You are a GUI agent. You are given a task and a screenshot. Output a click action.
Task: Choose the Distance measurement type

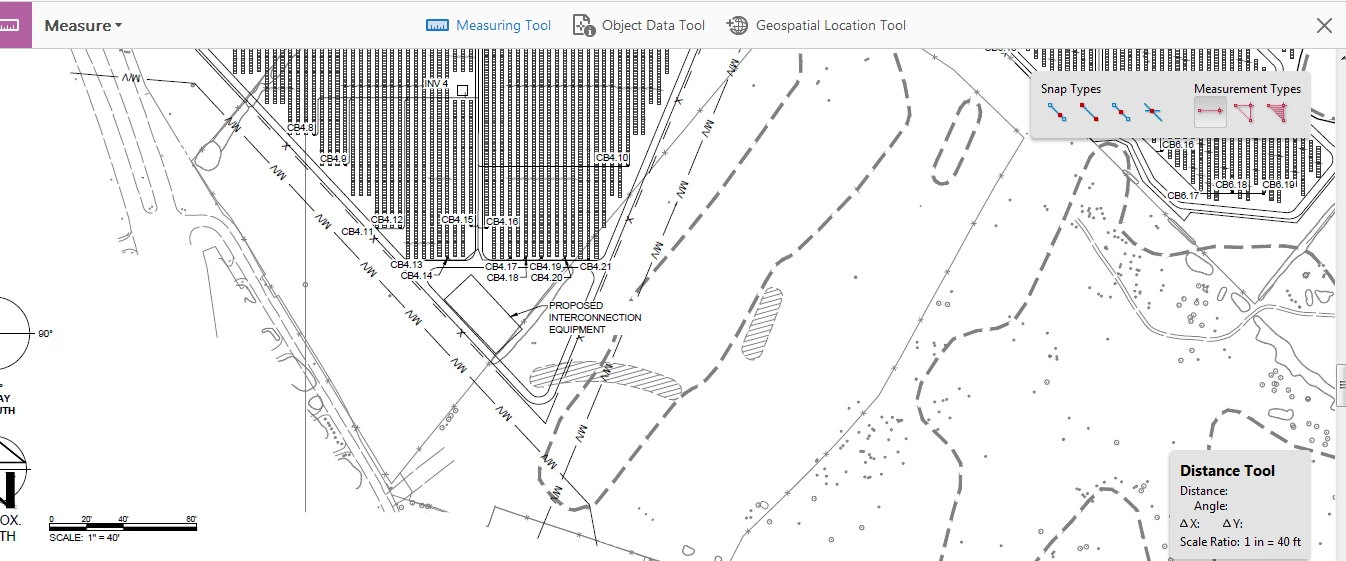[x=1211, y=113]
